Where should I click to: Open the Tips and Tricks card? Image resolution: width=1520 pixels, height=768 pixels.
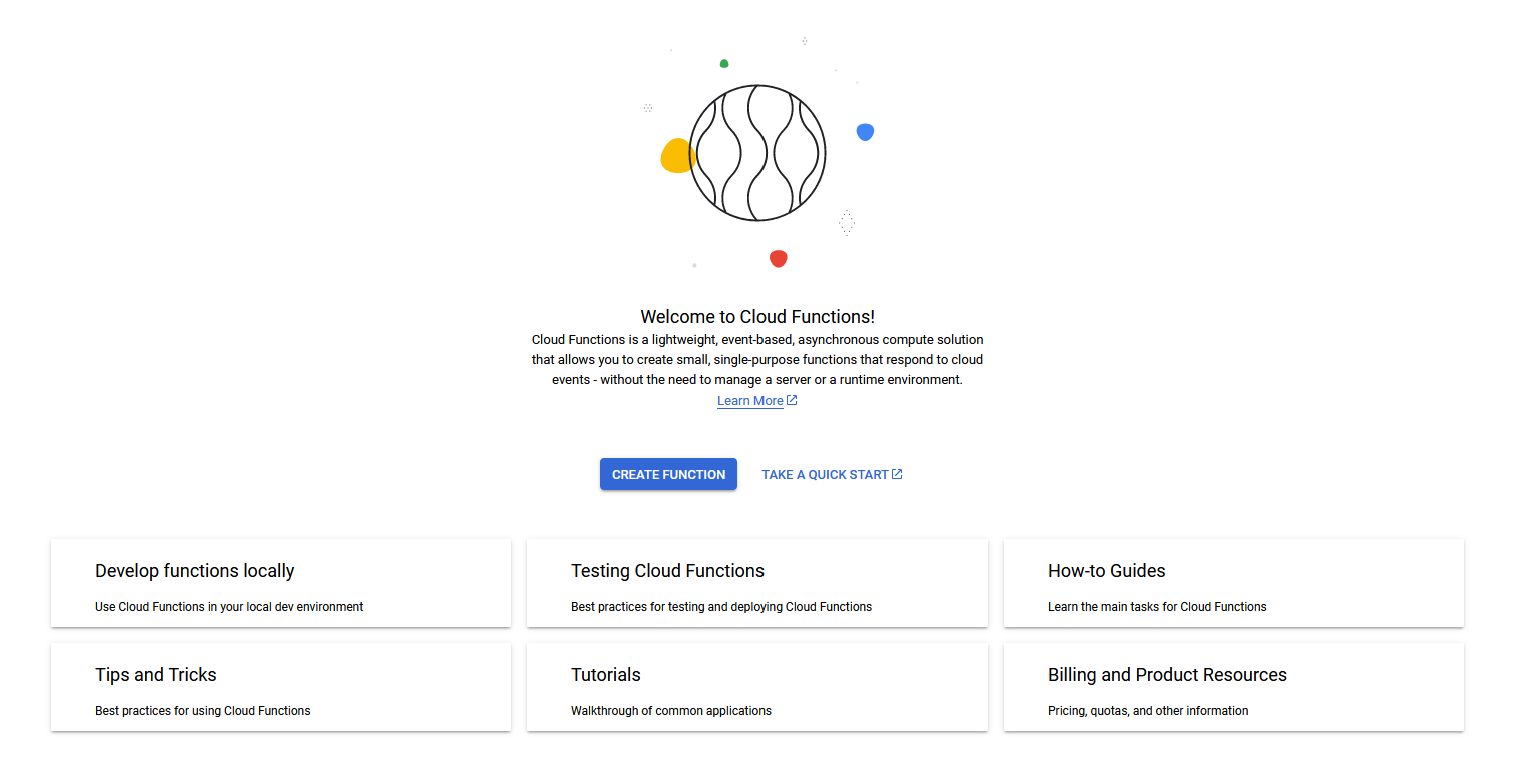click(x=281, y=687)
